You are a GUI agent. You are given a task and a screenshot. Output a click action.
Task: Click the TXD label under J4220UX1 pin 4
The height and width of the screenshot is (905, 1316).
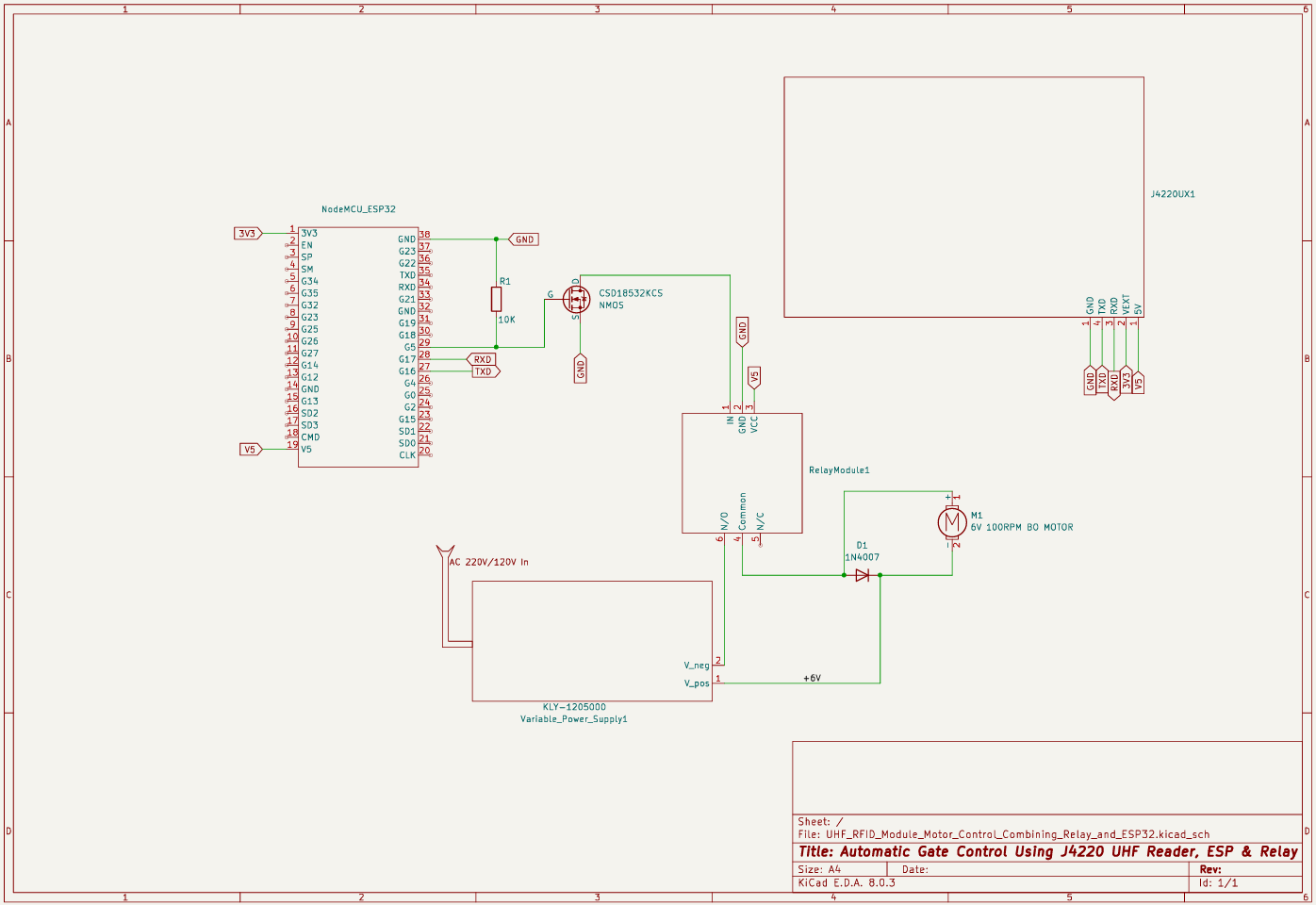tap(1102, 379)
